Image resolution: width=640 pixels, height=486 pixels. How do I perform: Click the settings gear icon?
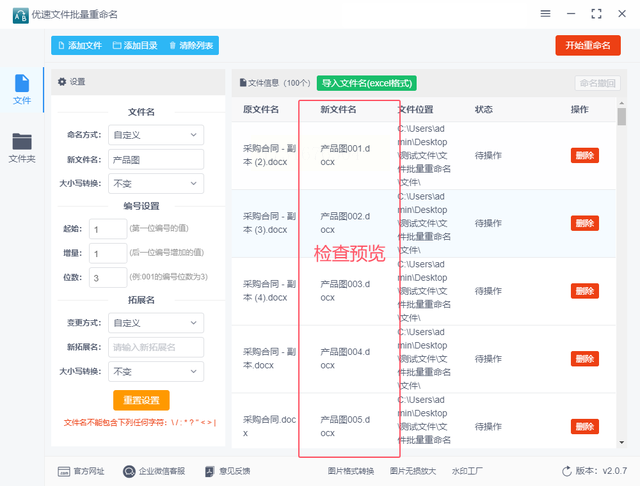click(x=62, y=82)
